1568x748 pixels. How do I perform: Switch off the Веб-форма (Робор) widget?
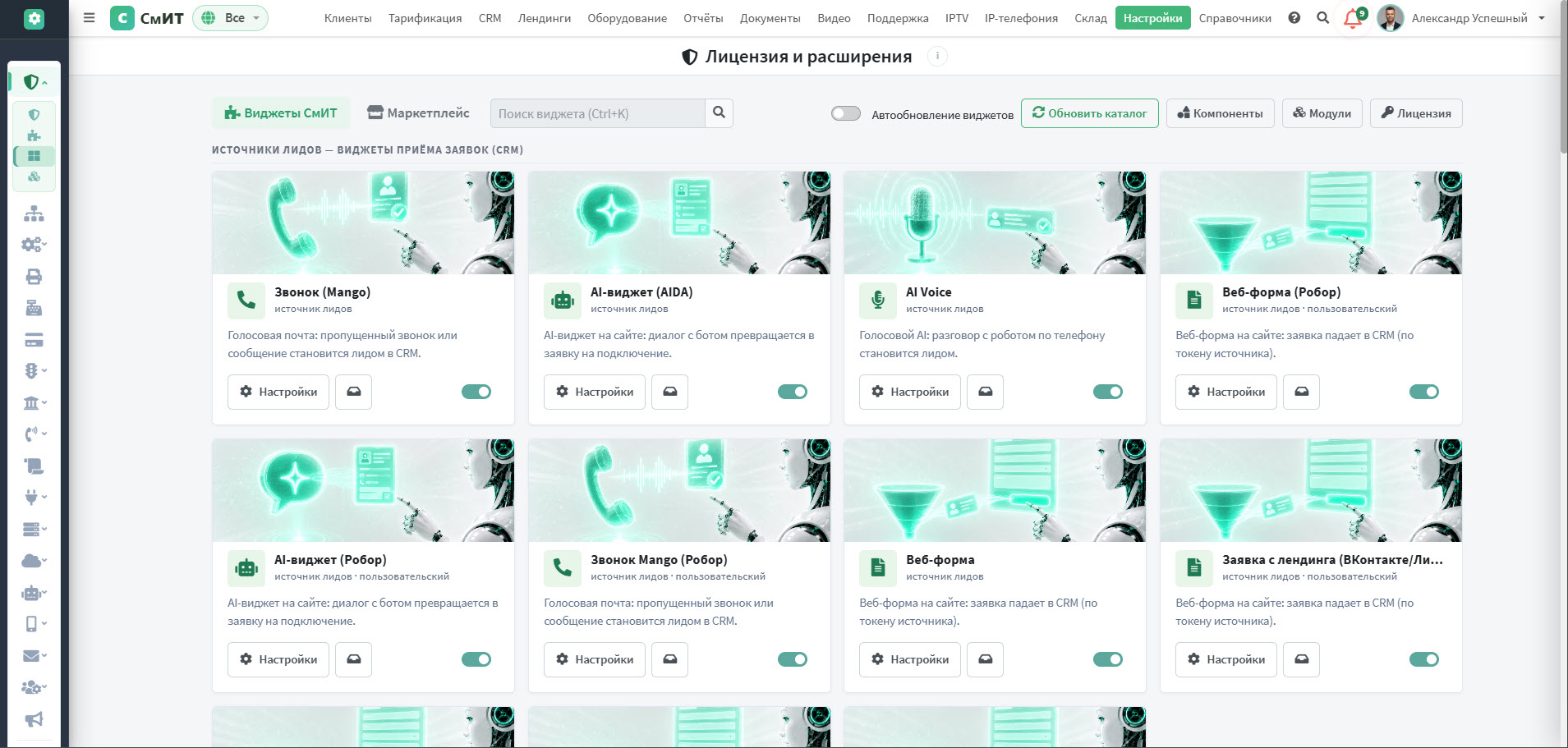[1424, 392]
